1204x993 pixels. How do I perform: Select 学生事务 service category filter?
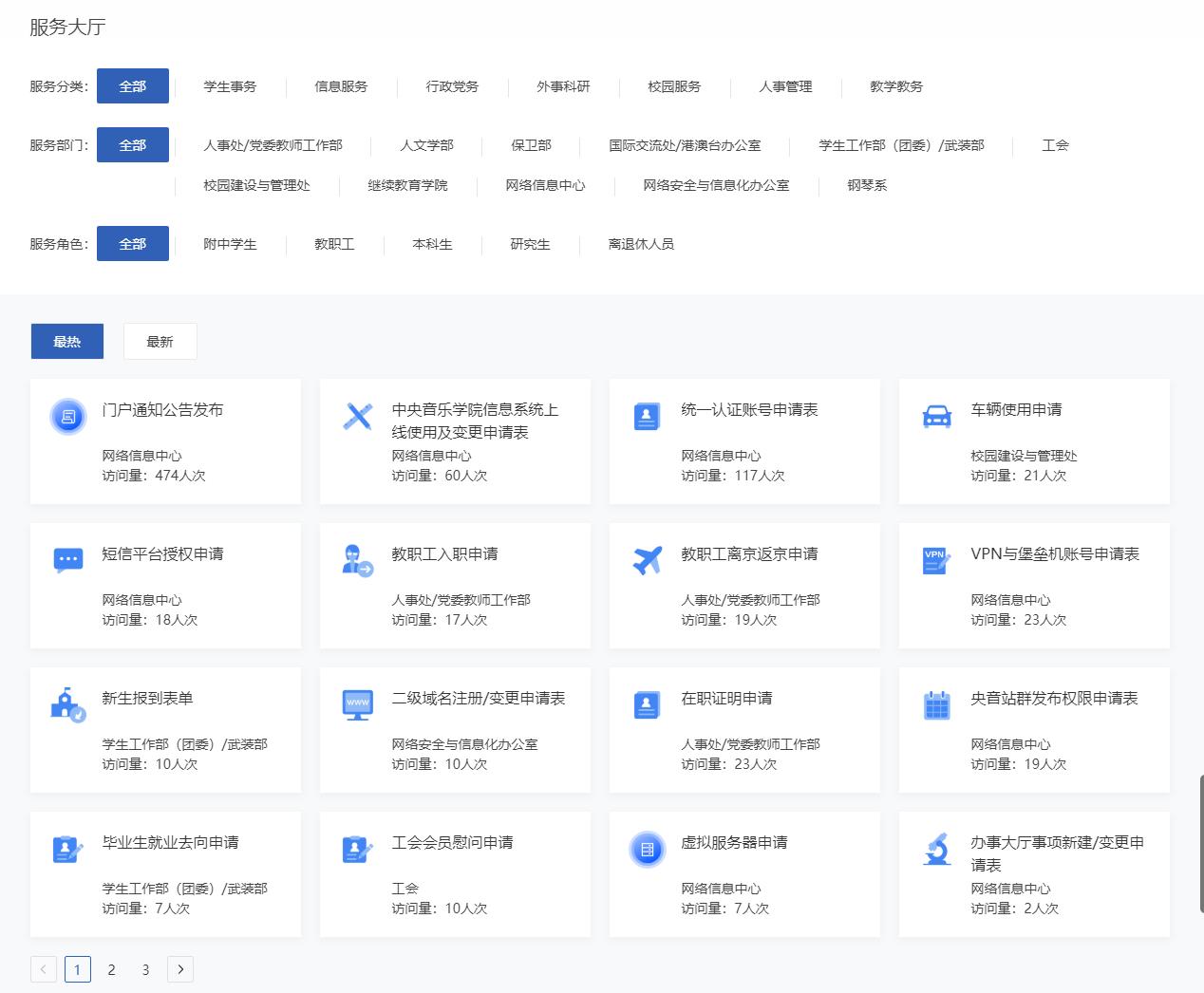[230, 86]
